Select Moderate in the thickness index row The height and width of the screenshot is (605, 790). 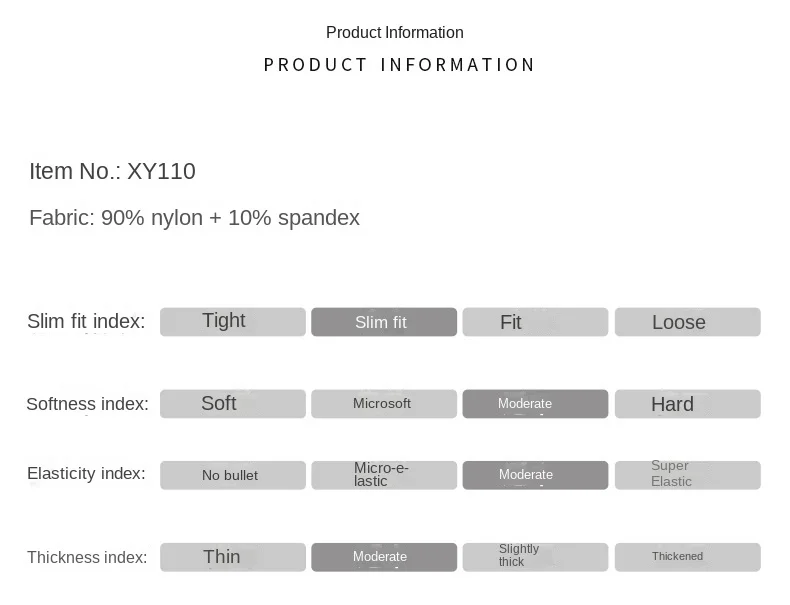384,557
